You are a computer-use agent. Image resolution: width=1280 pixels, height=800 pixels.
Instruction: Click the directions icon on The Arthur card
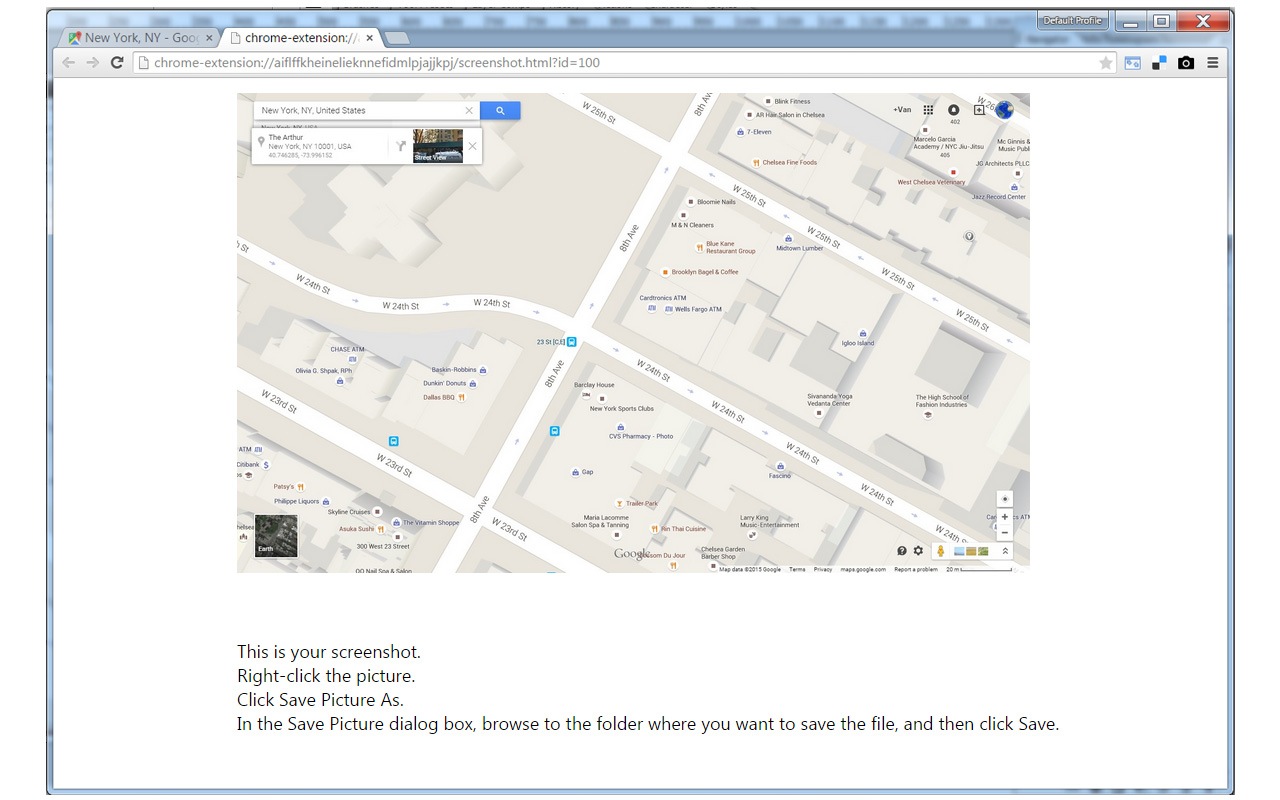click(401, 146)
